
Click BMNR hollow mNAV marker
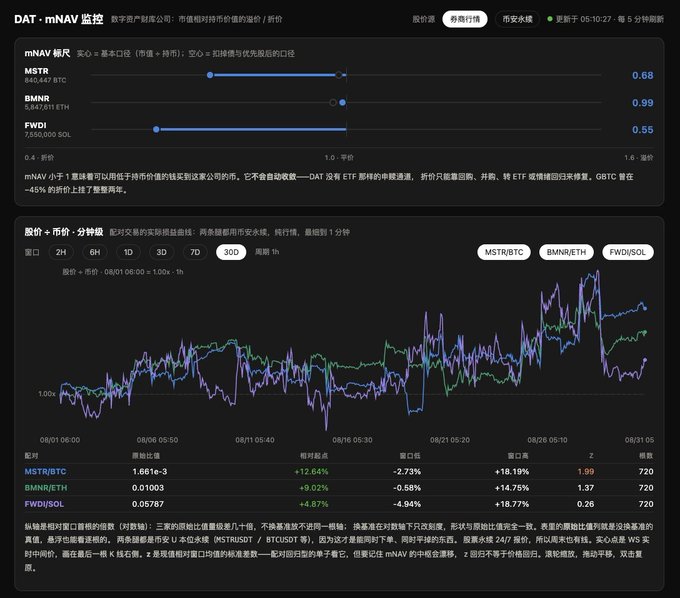point(333,102)
